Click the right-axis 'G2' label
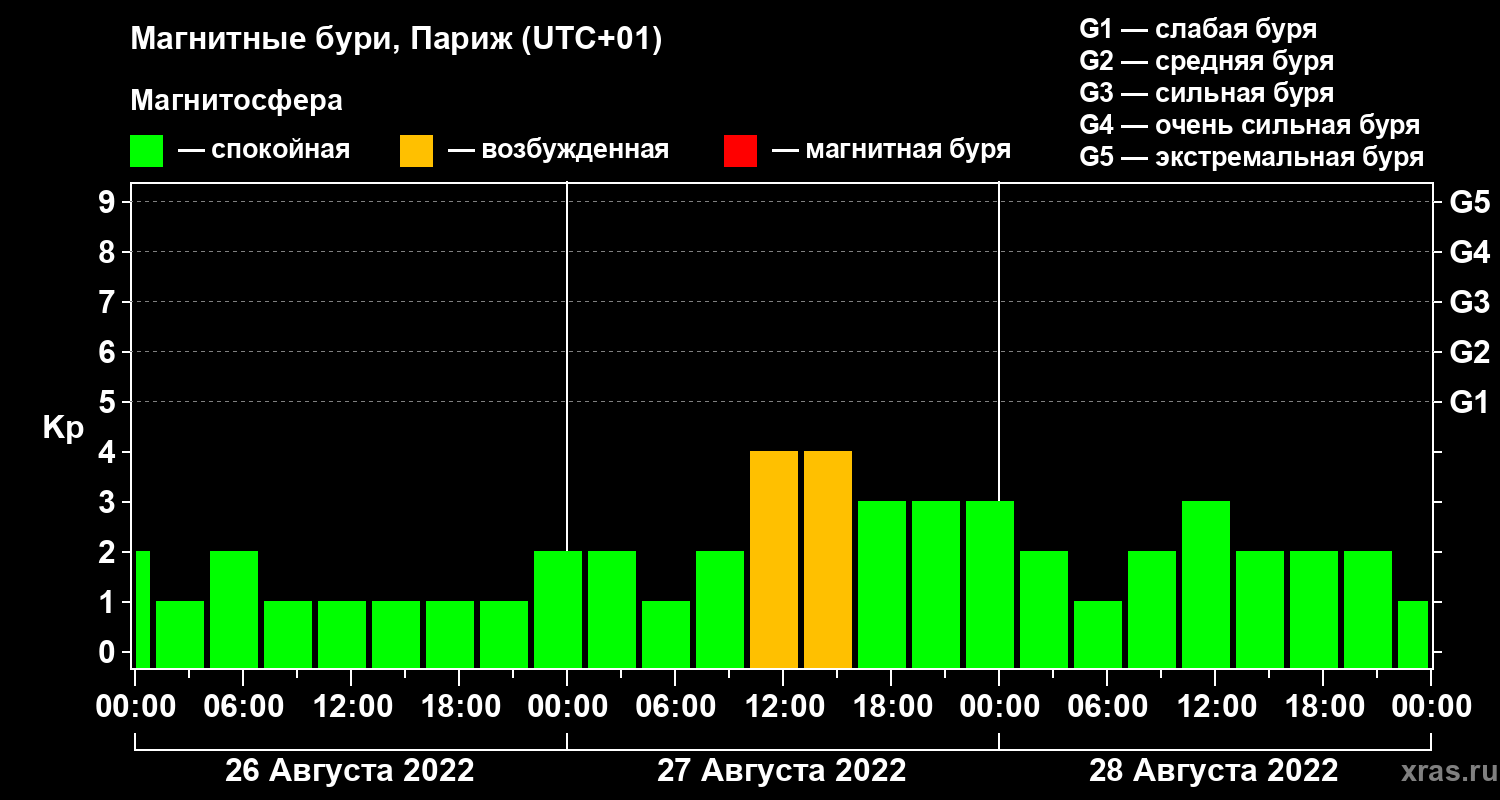 [1470, 352]
